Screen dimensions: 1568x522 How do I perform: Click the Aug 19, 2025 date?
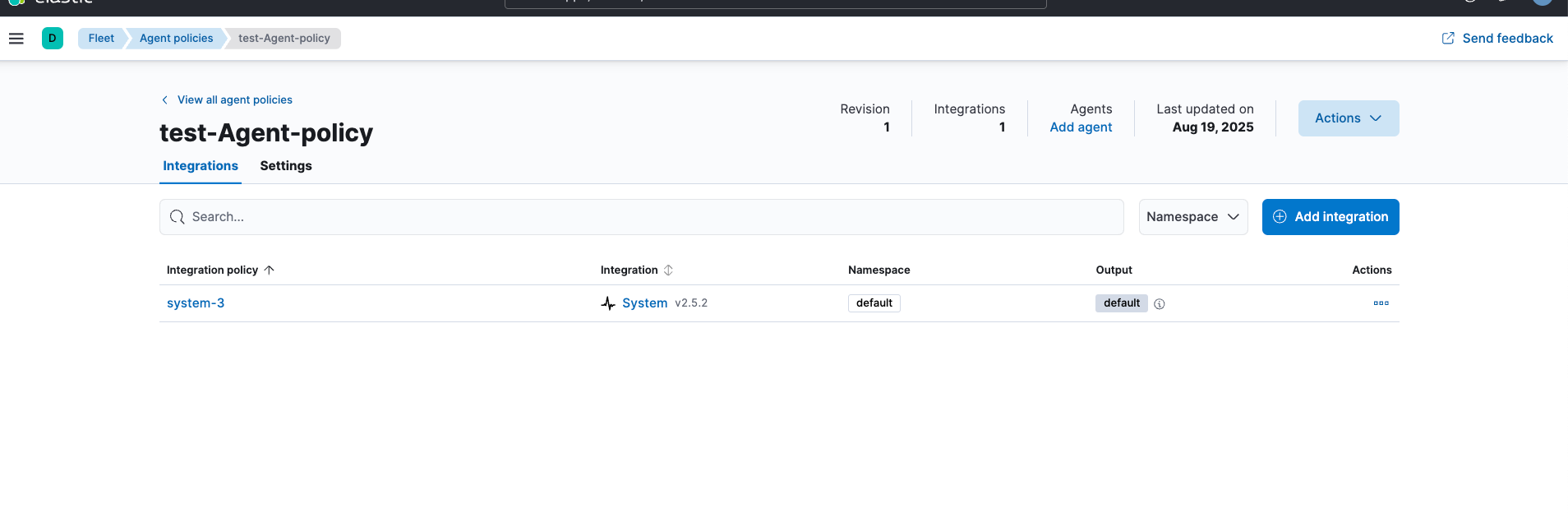pos(1213,127)
